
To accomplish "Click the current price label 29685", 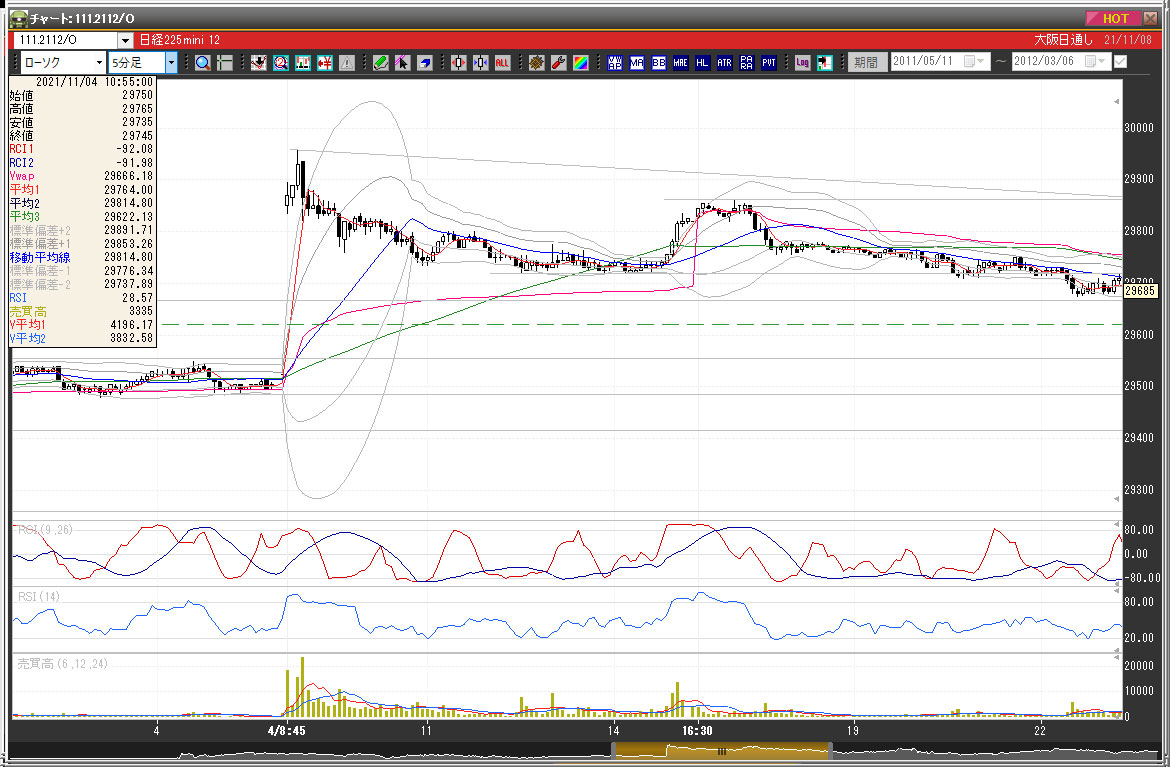I will [x=1139, y=291].
